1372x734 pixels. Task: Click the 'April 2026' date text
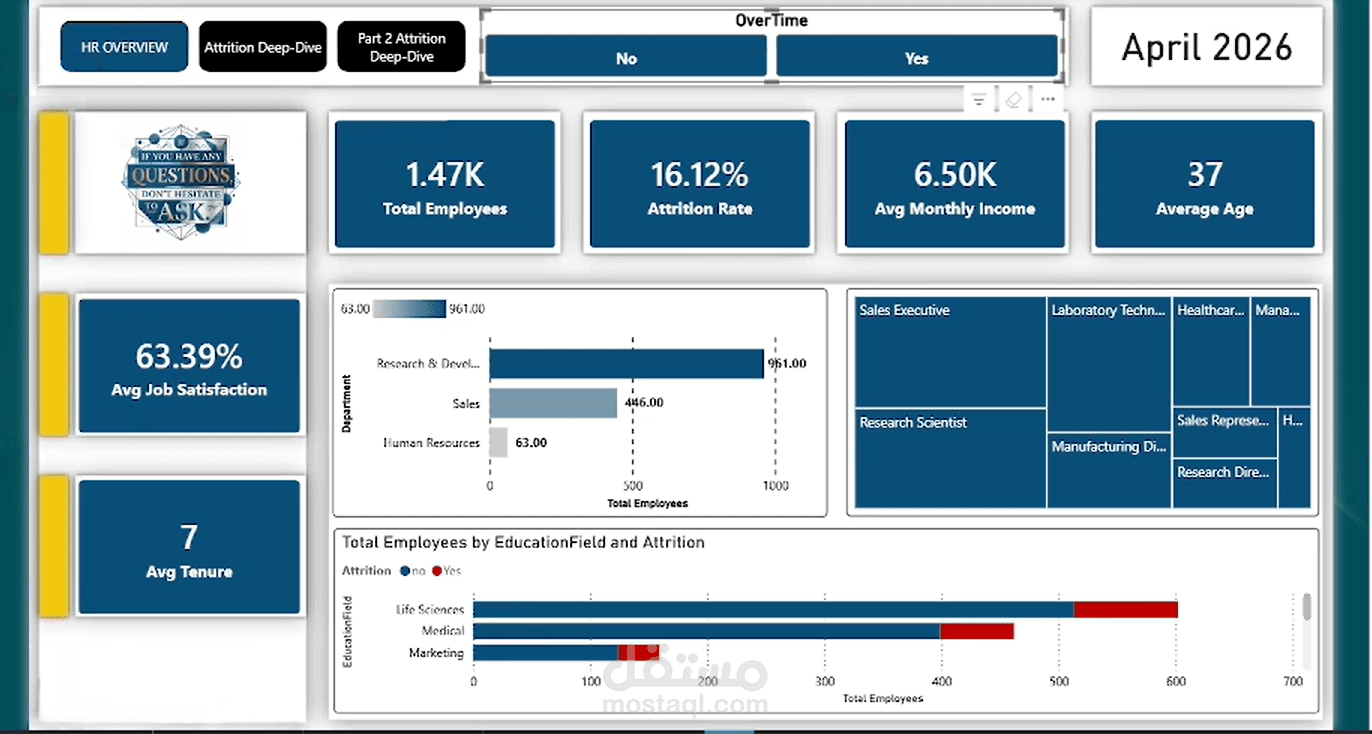[1207, 47]
